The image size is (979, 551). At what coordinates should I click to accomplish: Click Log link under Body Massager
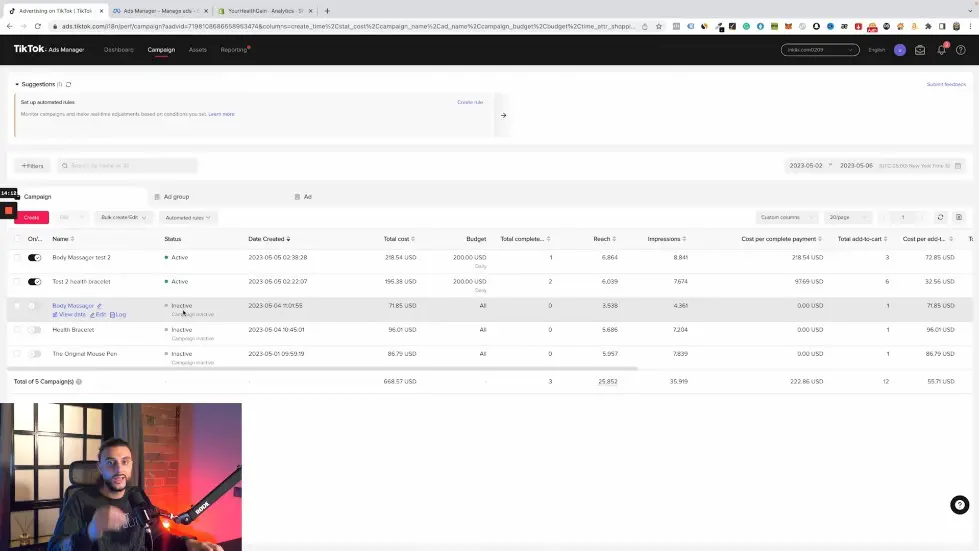(118, 315)
